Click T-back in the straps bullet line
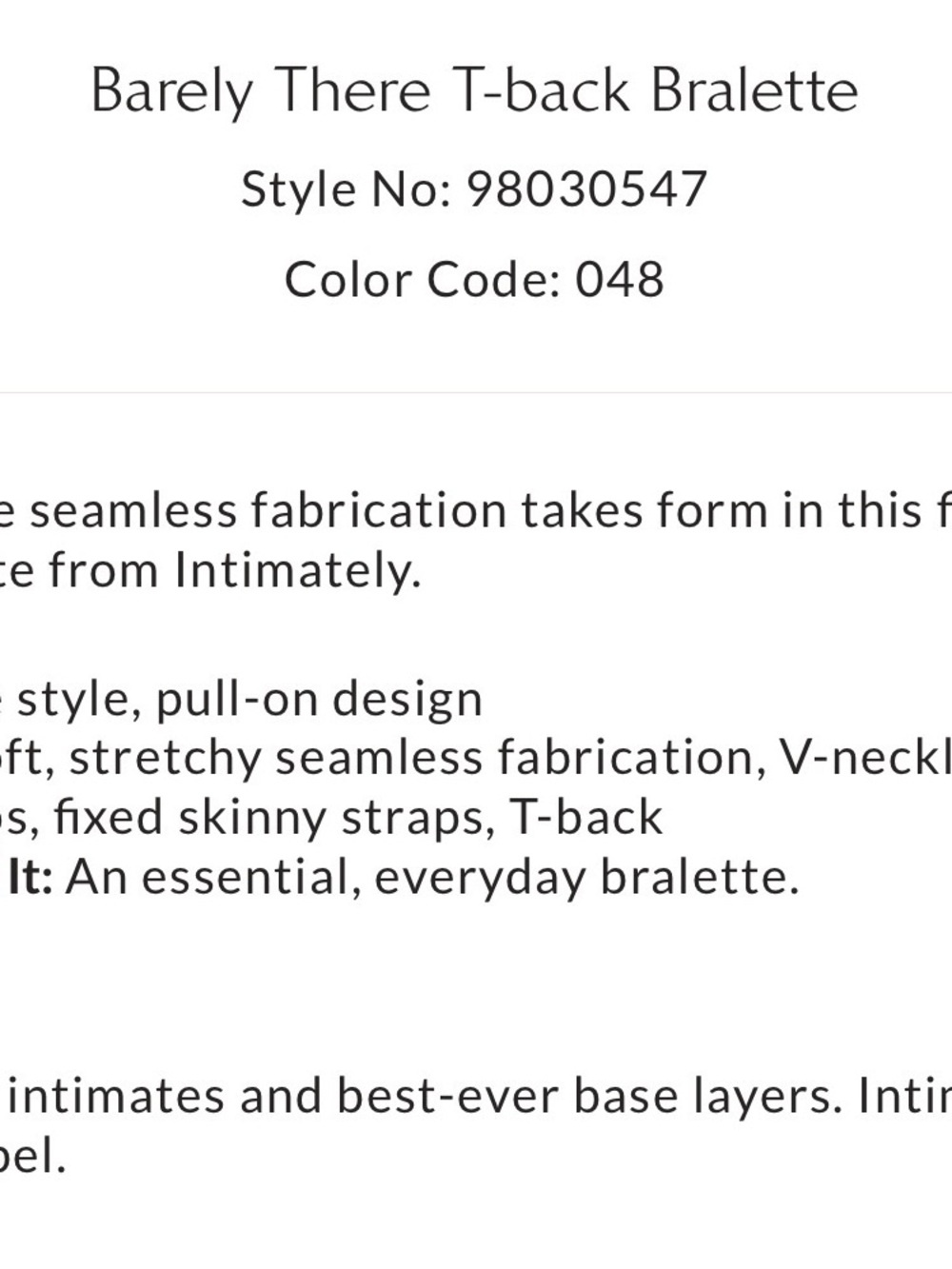The width and height of the screenshot is (952, 1269). pos(586,818)
